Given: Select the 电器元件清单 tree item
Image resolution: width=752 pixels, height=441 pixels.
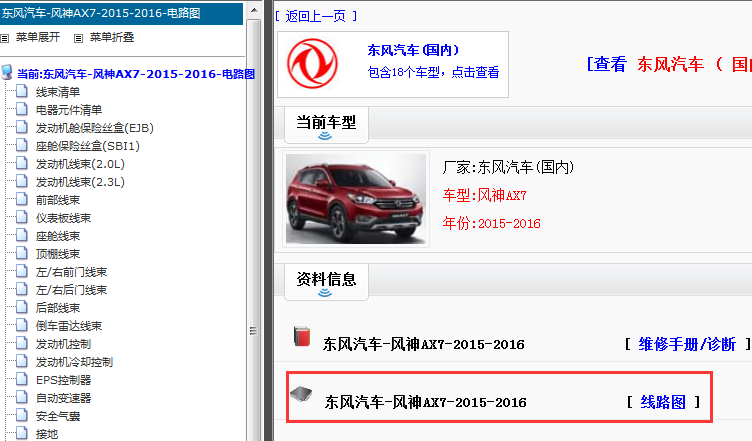Looking at the screenshot, I should (69, 110).
